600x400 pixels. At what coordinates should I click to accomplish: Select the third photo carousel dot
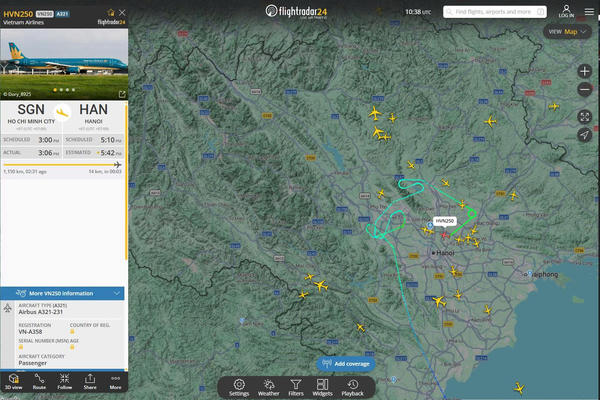pyautogui.click(x=67, y=90)
